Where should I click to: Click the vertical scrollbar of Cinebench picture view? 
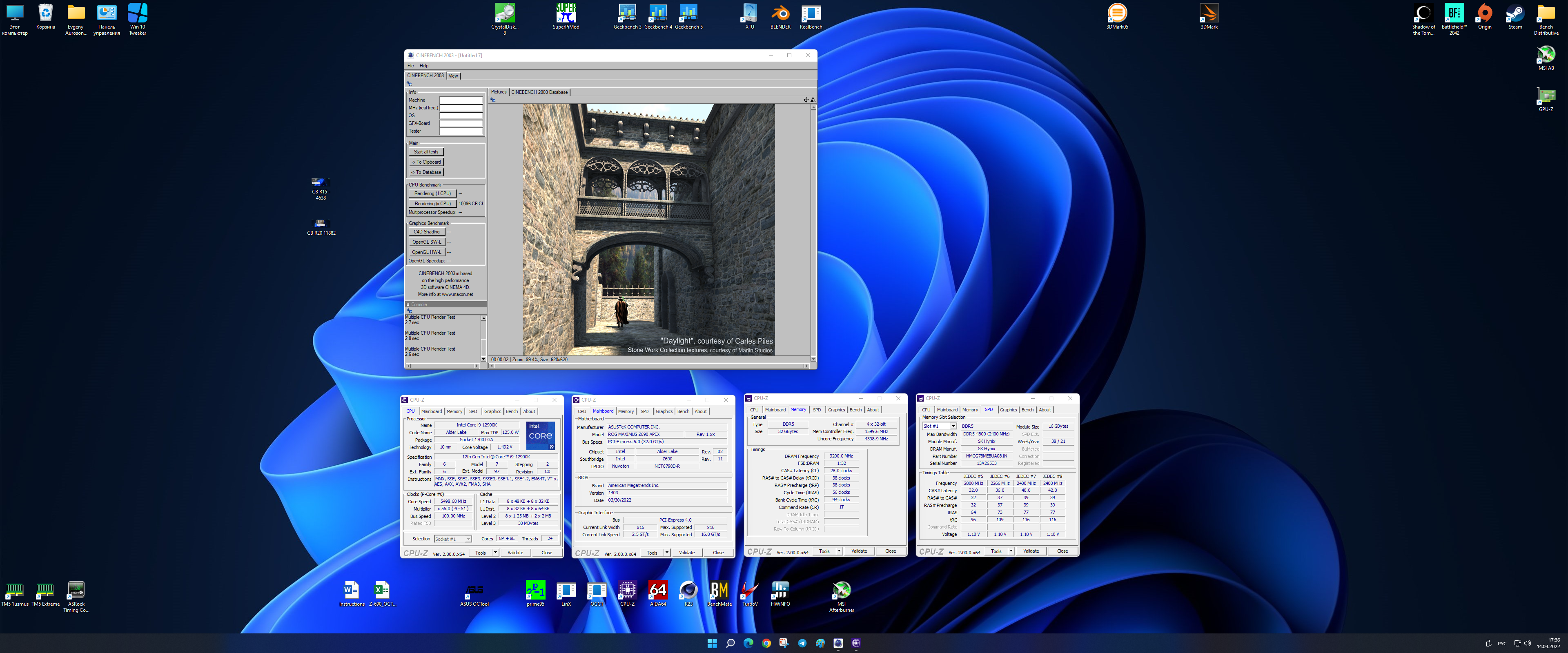813,233
